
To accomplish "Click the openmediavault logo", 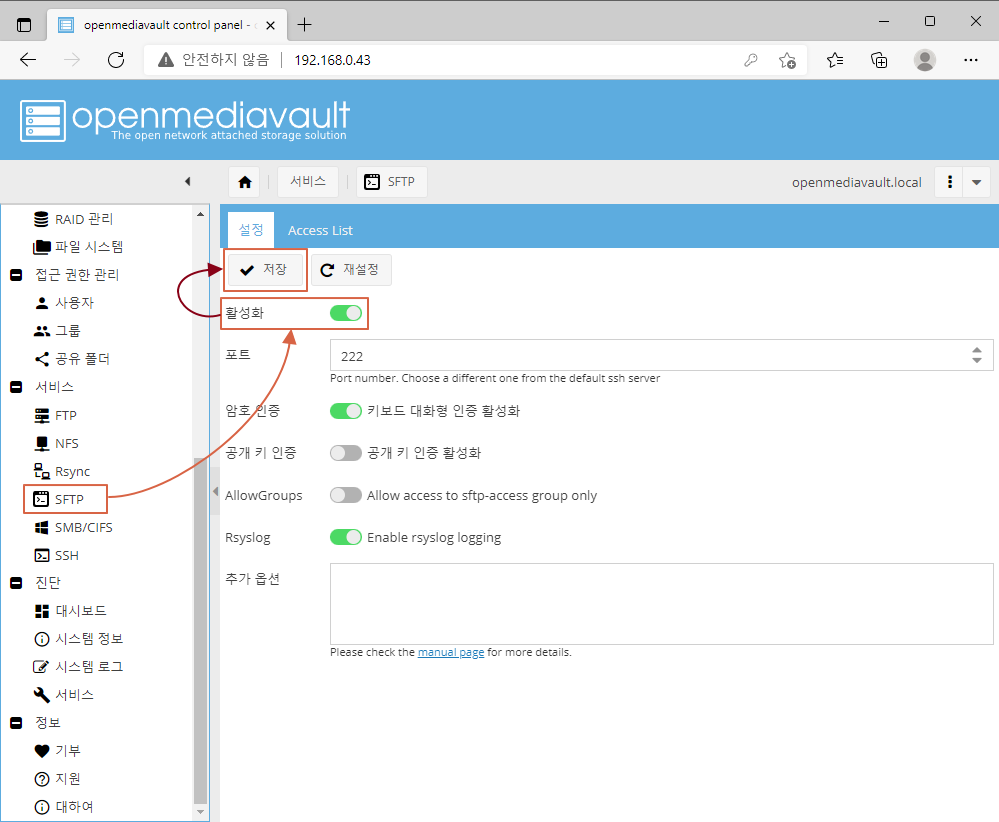I will 185,120.
